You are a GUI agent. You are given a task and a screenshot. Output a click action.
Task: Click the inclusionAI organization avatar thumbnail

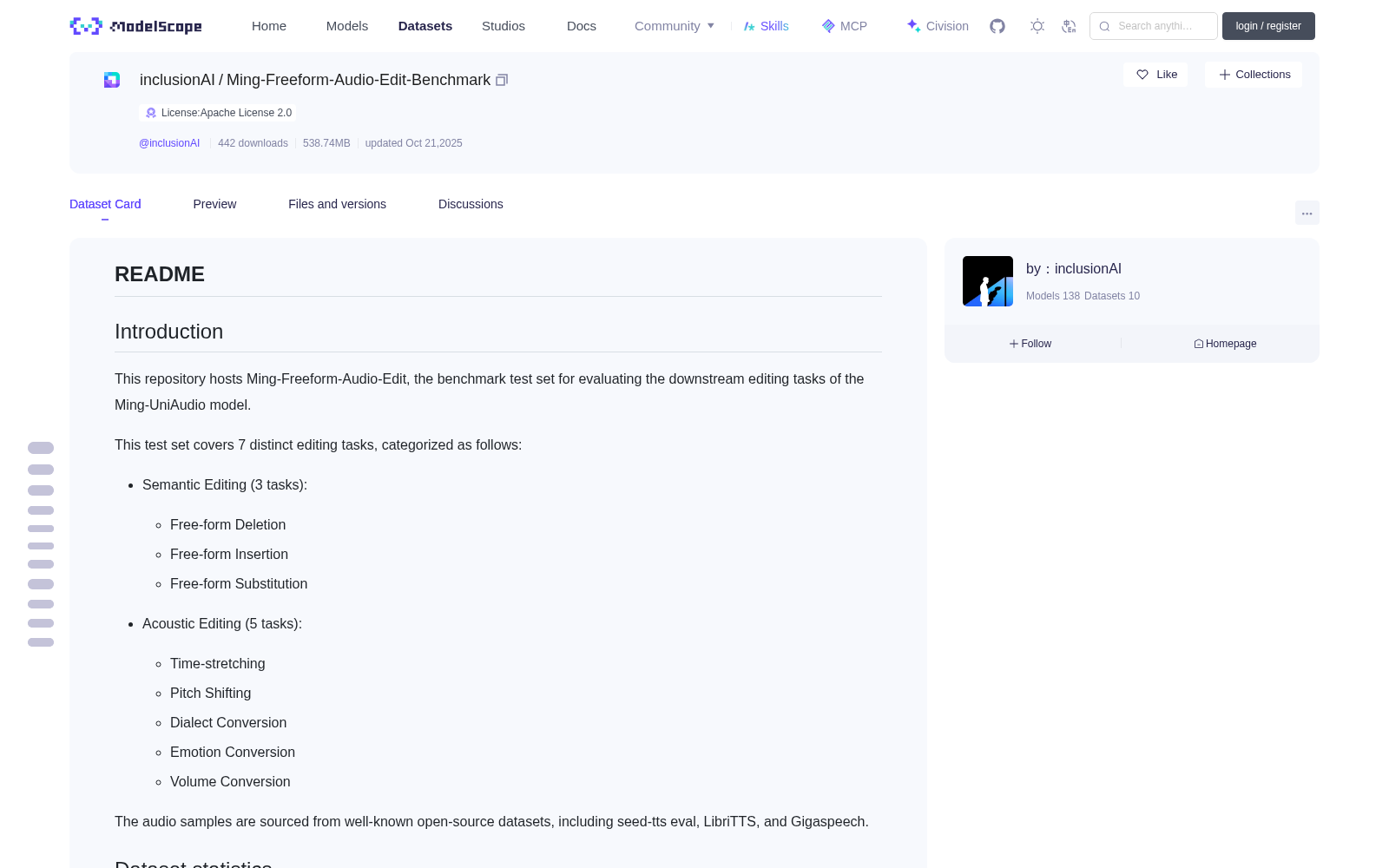(x=988, y=281)
